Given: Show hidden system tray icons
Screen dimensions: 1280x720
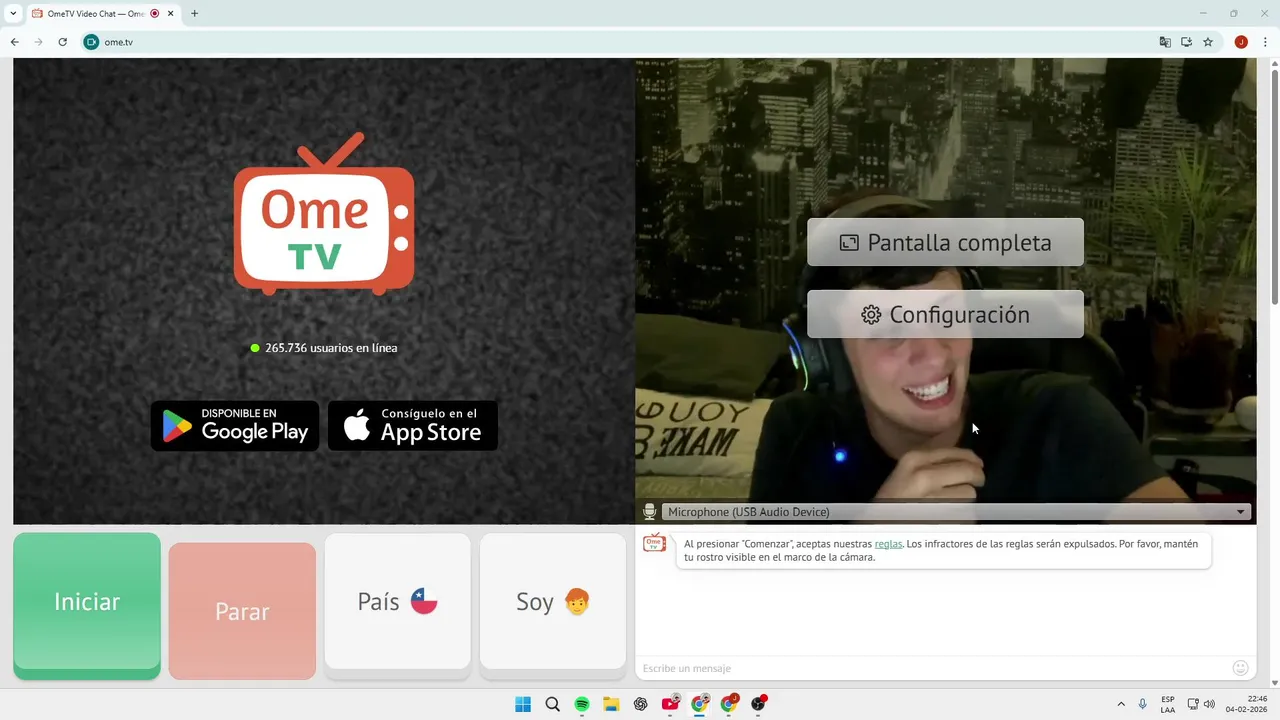Looking at the screenshot, I should [x=1121, y=704].
